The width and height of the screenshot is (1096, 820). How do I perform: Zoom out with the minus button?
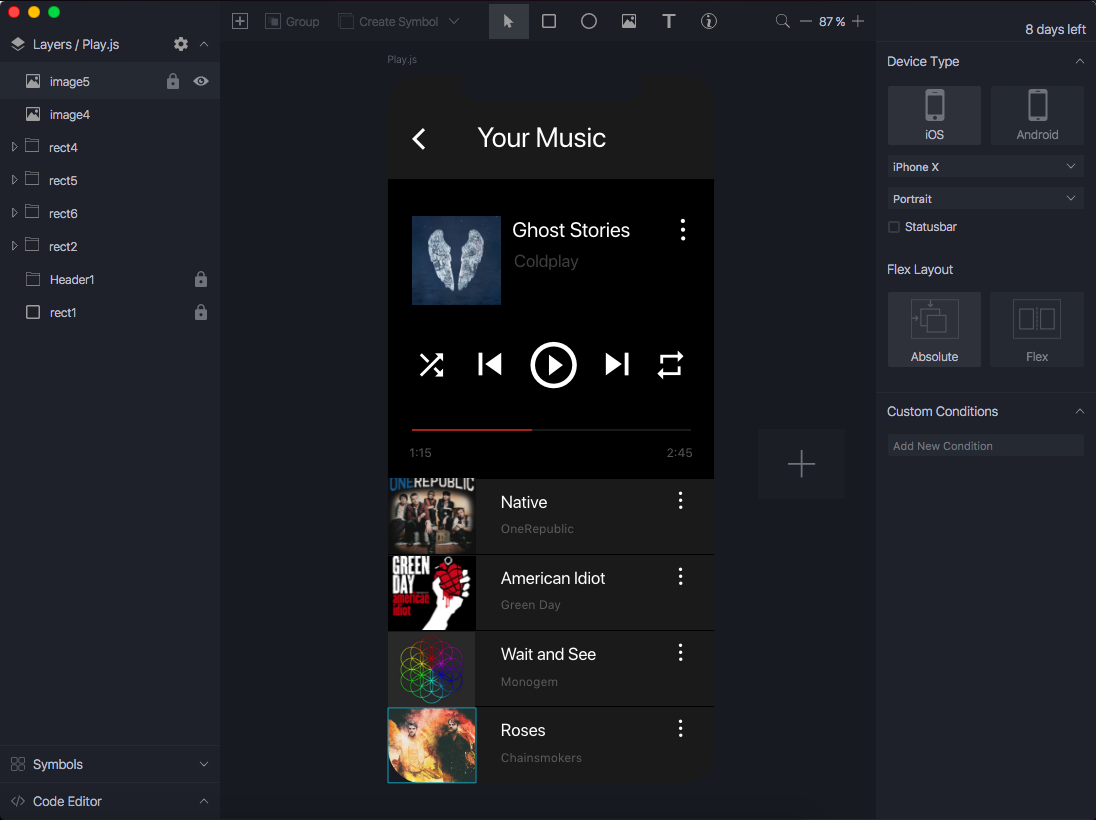[805, 21]
